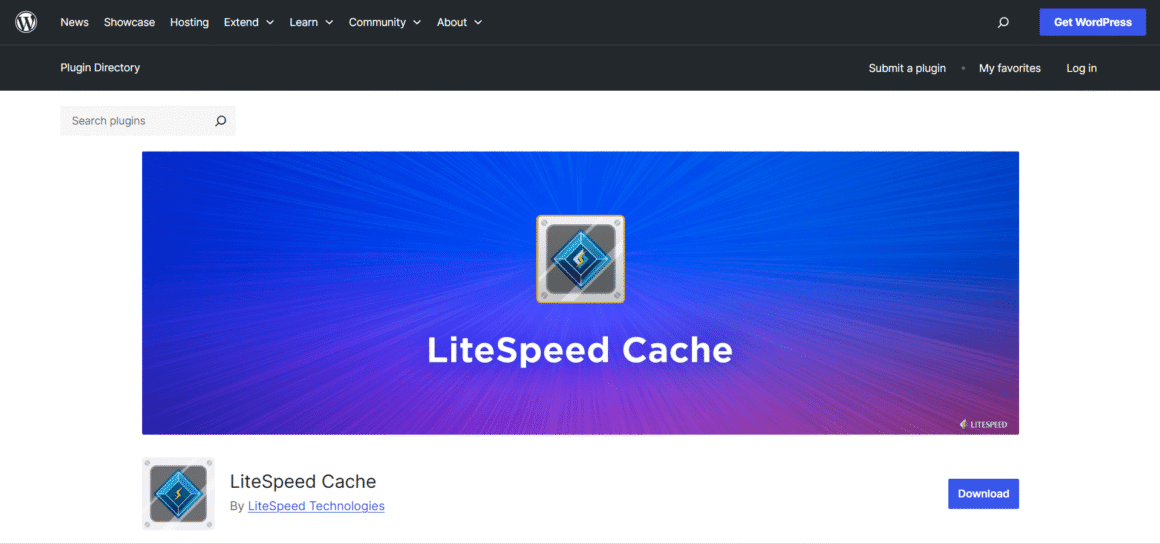
Task: Click the Log in link
Action: point(1082,68)
